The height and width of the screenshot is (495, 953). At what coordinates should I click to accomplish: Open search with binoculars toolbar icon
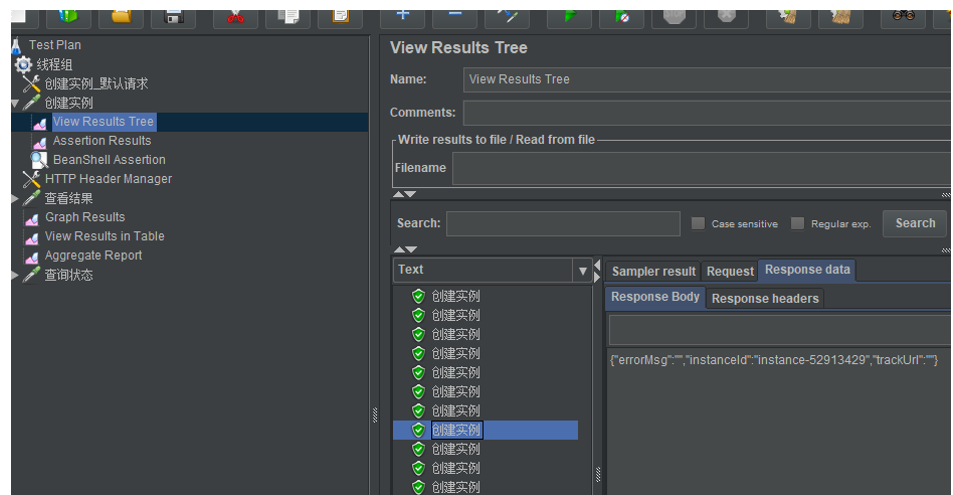tap(903, 17)
